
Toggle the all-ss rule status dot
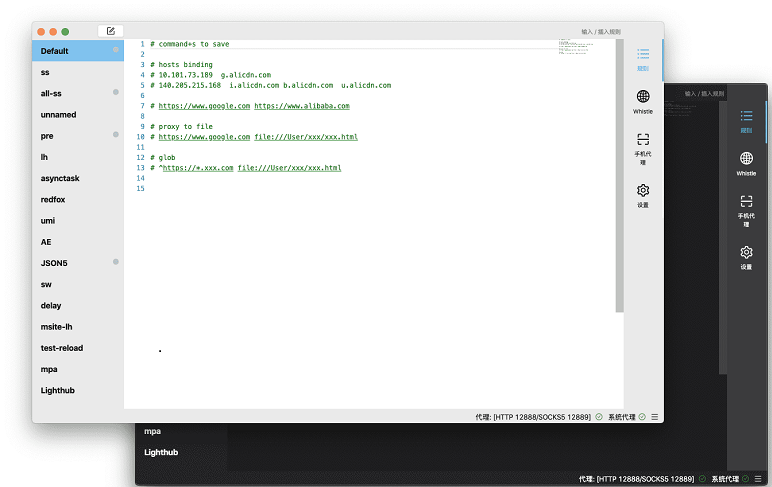(x=116, y=93)
